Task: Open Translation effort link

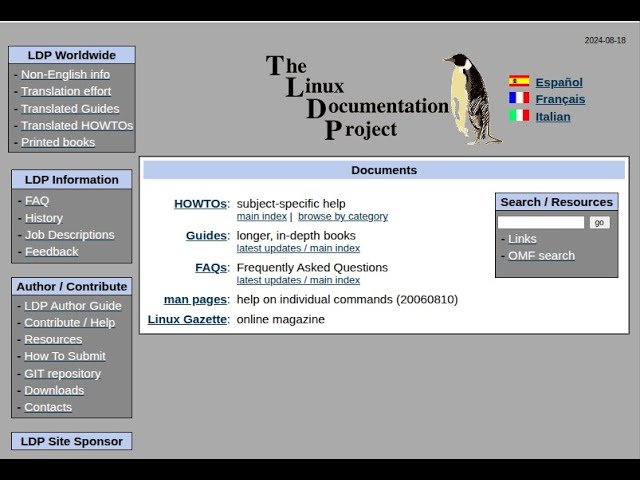Action: tap(66, 91)
